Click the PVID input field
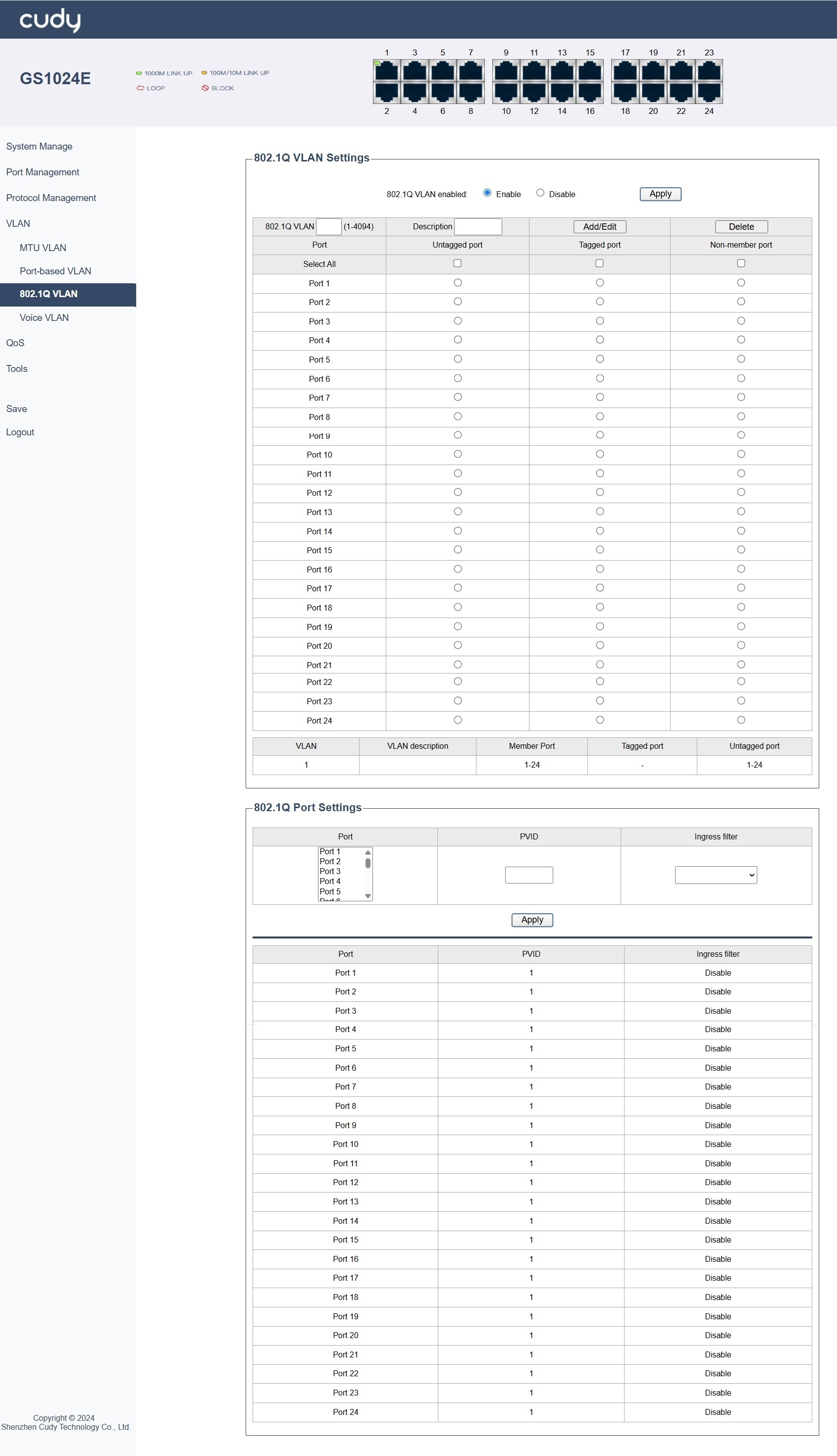The image size is (837, 1456). click(x=529, y=875)
